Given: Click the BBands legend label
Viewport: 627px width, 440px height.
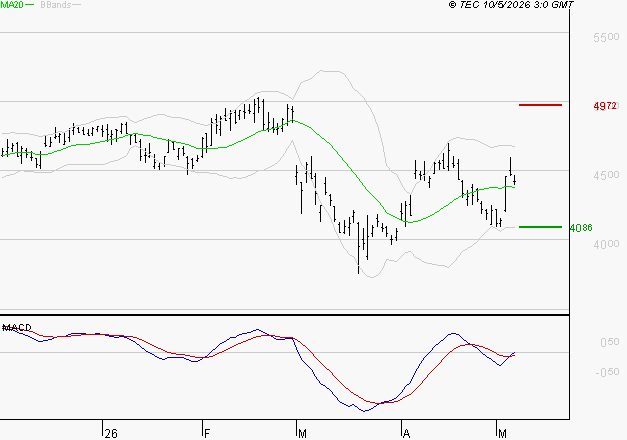Looking at the screenshot, I should [x=56, y=5].
